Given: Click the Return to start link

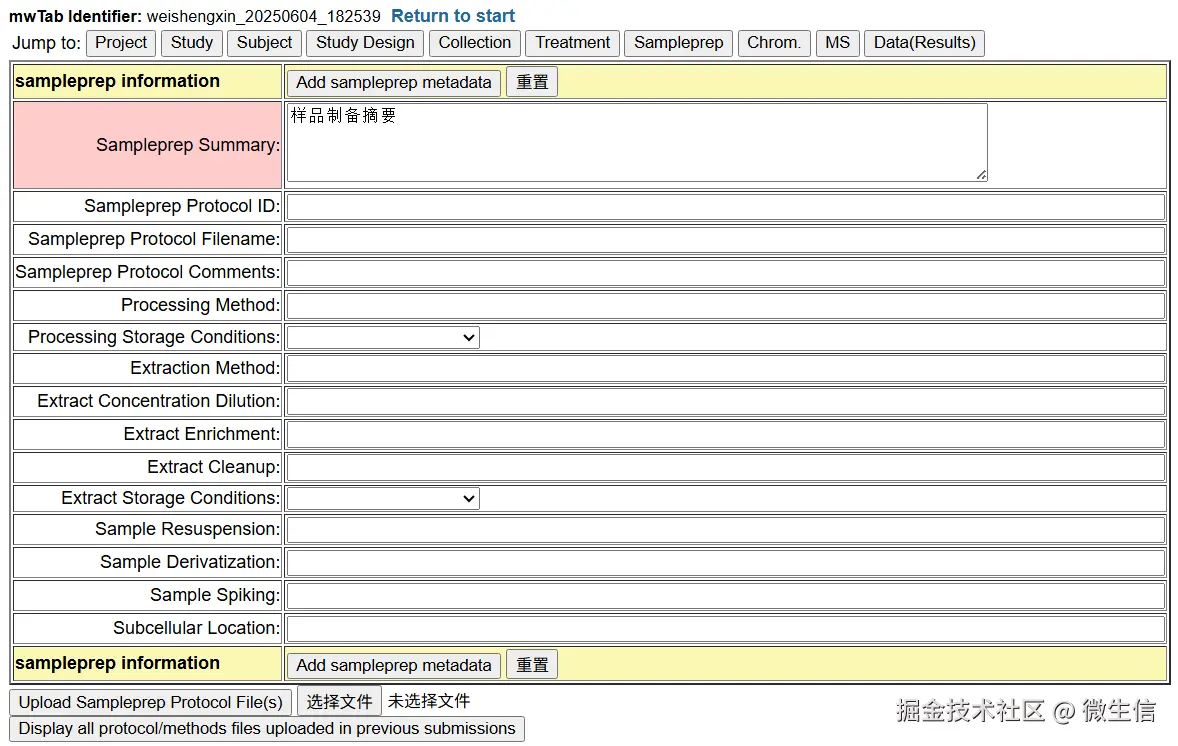Looking at the screenshot, I should point(452,16).
